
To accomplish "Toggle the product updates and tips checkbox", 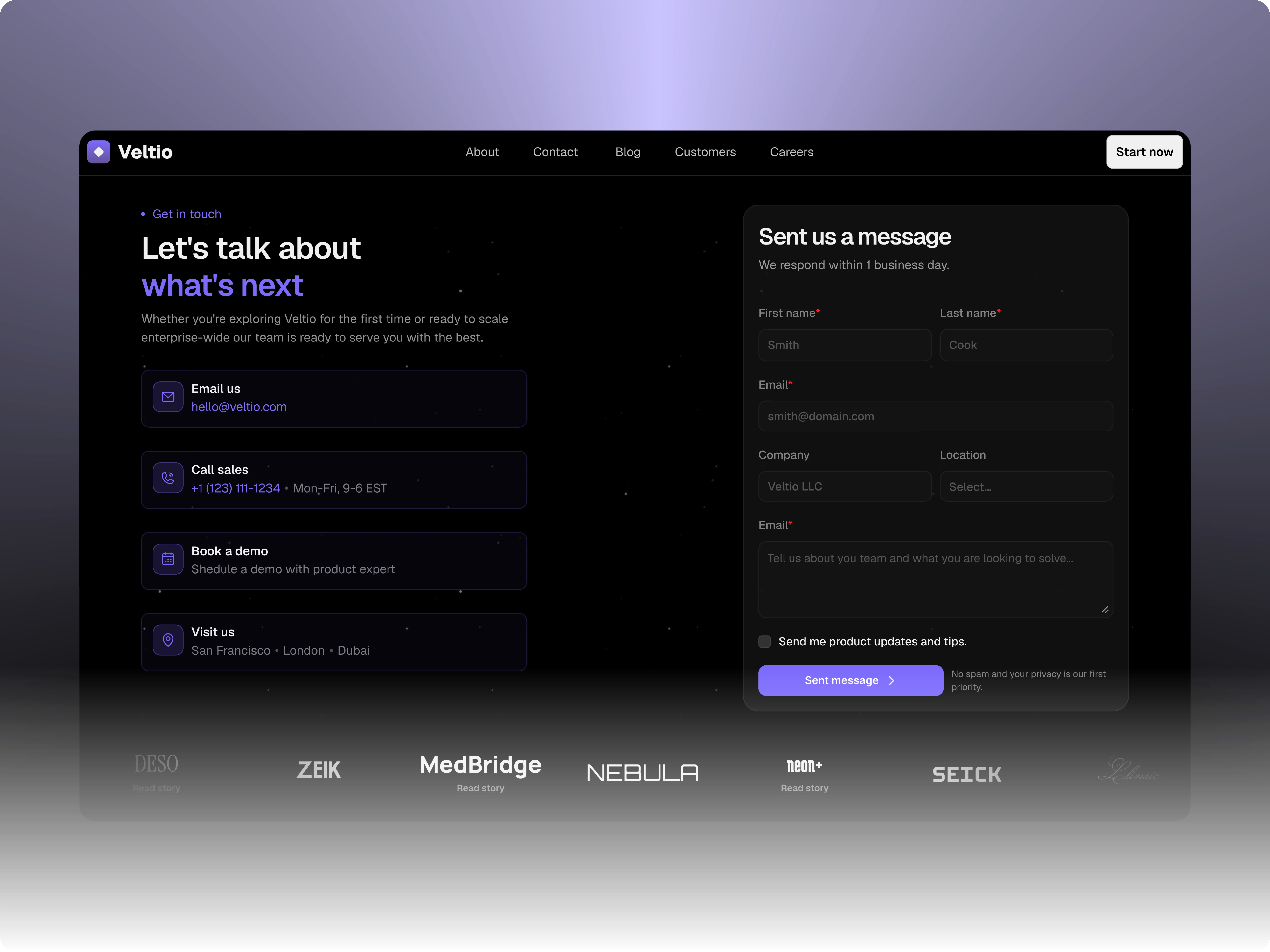I will click(765, 642).
